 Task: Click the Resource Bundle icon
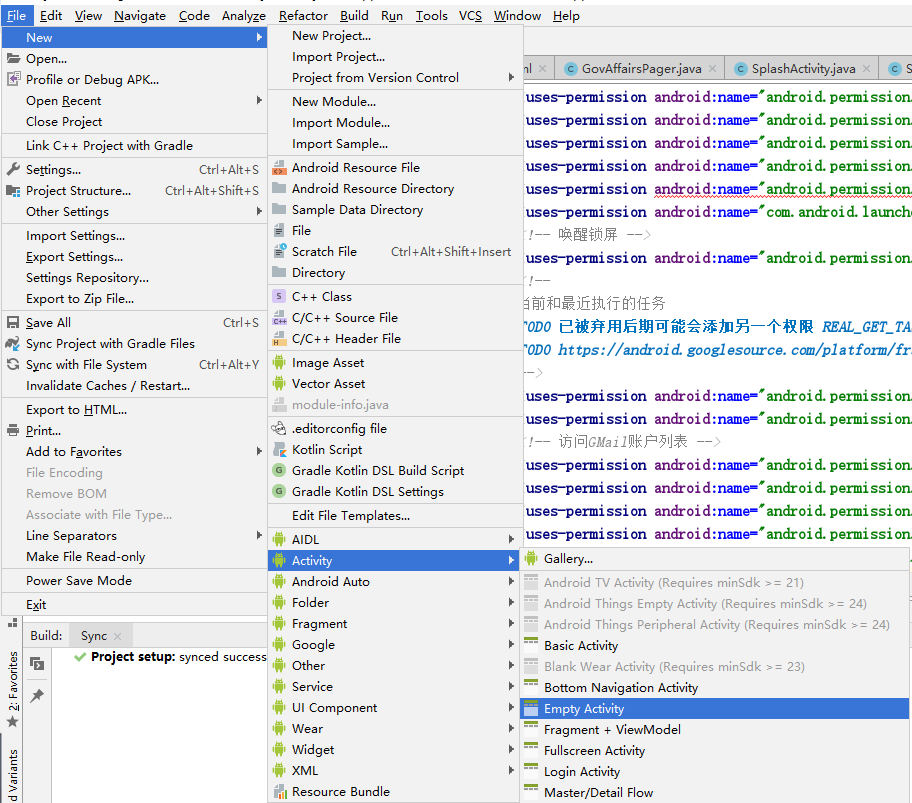(279, 791)
